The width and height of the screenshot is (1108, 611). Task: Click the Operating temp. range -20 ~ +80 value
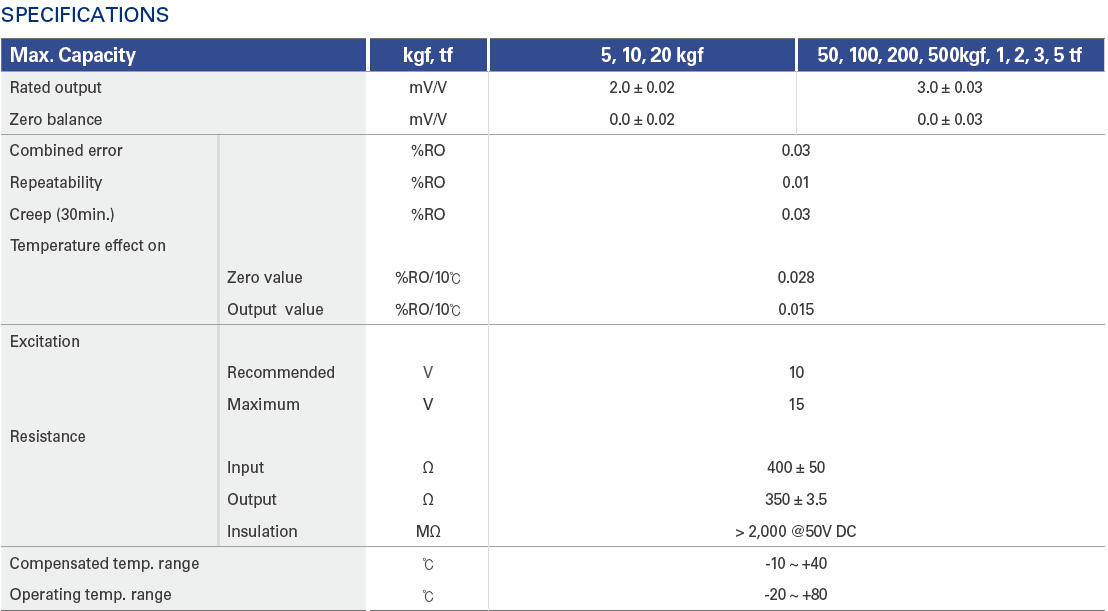click(796, 595)
